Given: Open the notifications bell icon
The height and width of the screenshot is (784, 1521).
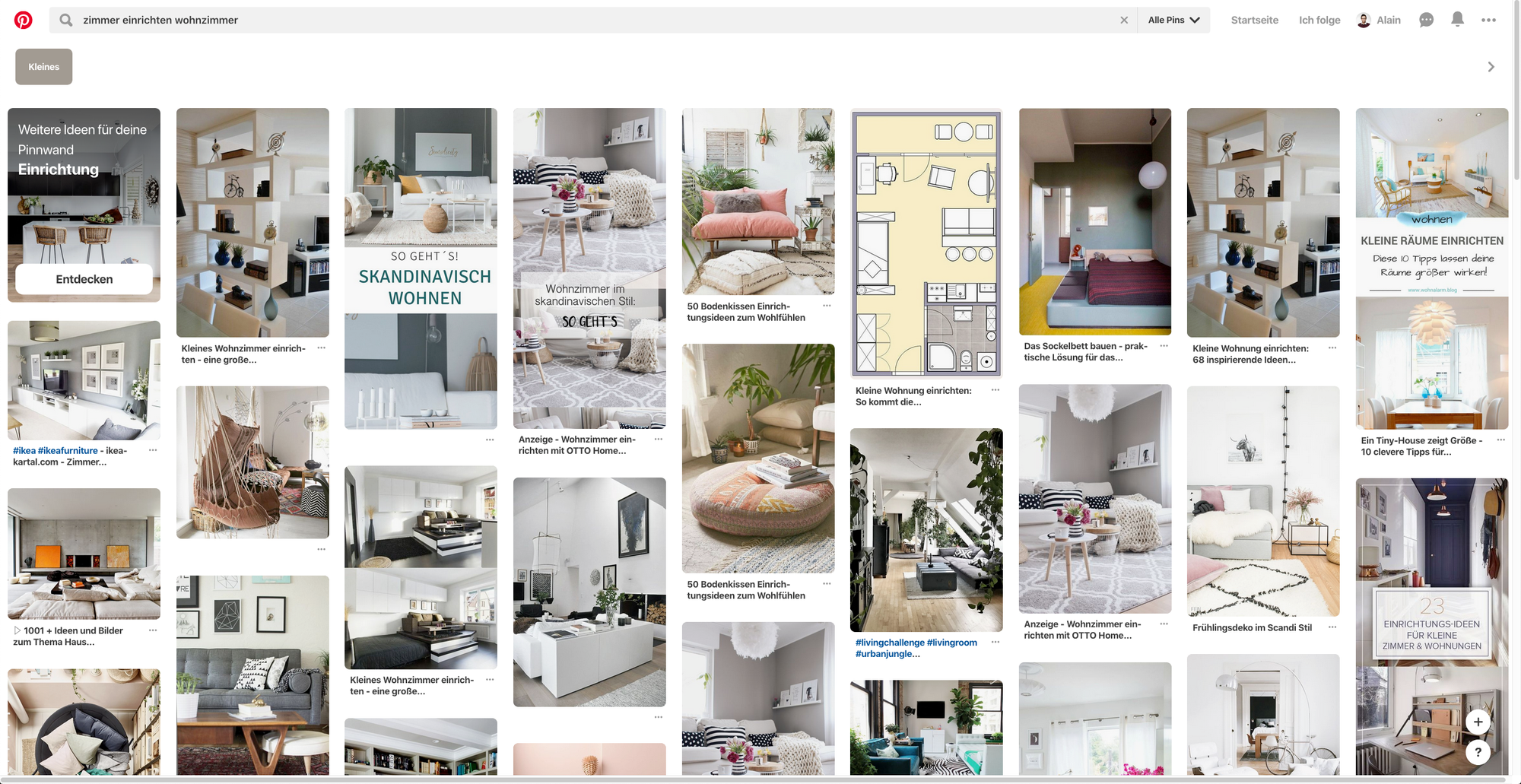Looking at the screenshot, I should point(1457,20).
